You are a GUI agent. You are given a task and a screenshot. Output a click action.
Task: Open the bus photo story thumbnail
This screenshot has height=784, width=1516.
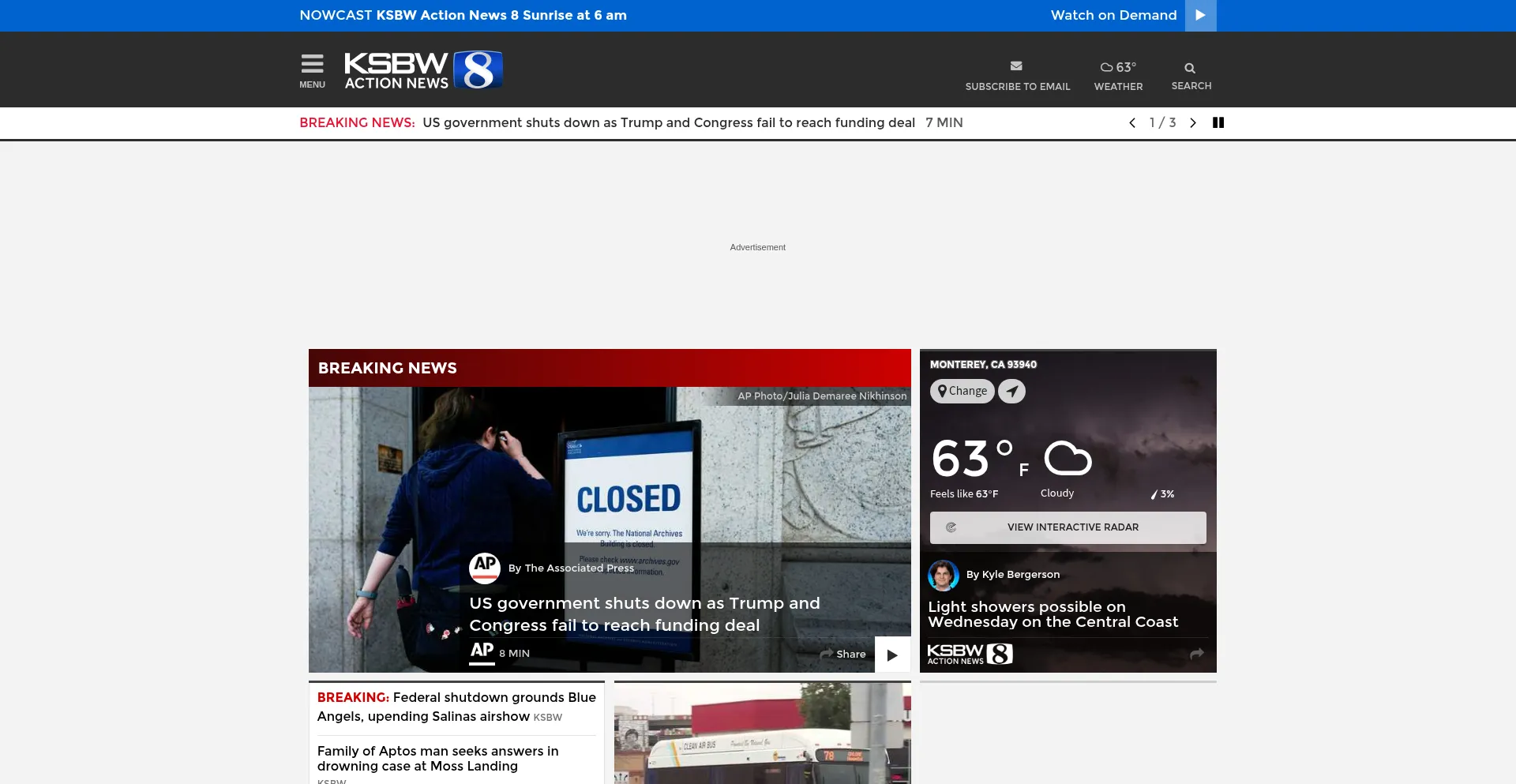tap(762, 734)
